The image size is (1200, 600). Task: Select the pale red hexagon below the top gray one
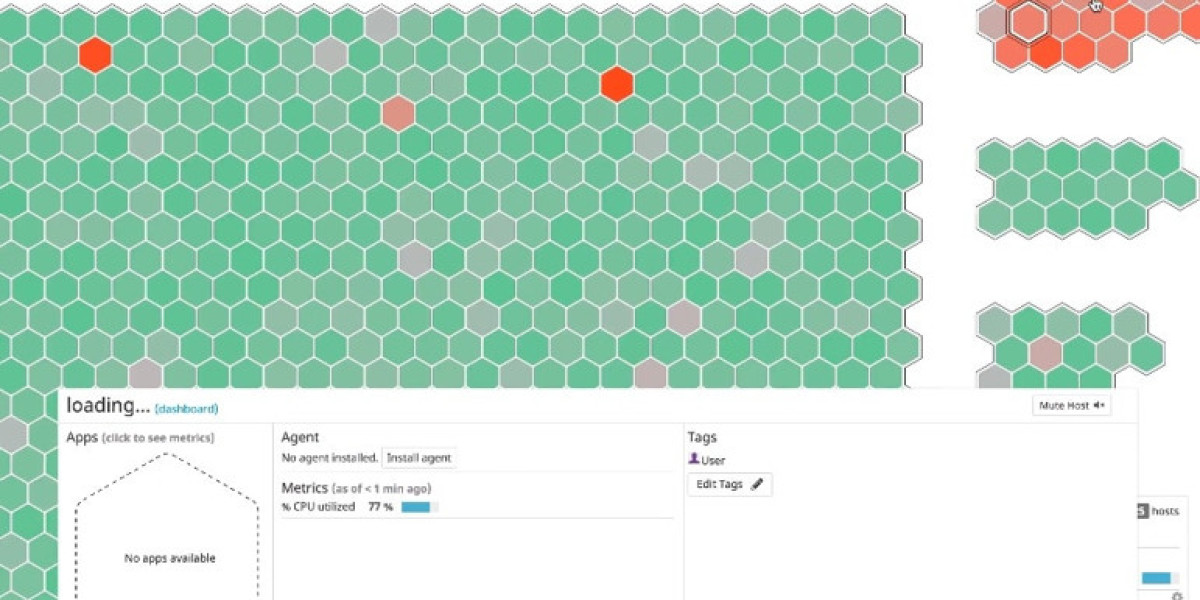click(x=398, y=114)
